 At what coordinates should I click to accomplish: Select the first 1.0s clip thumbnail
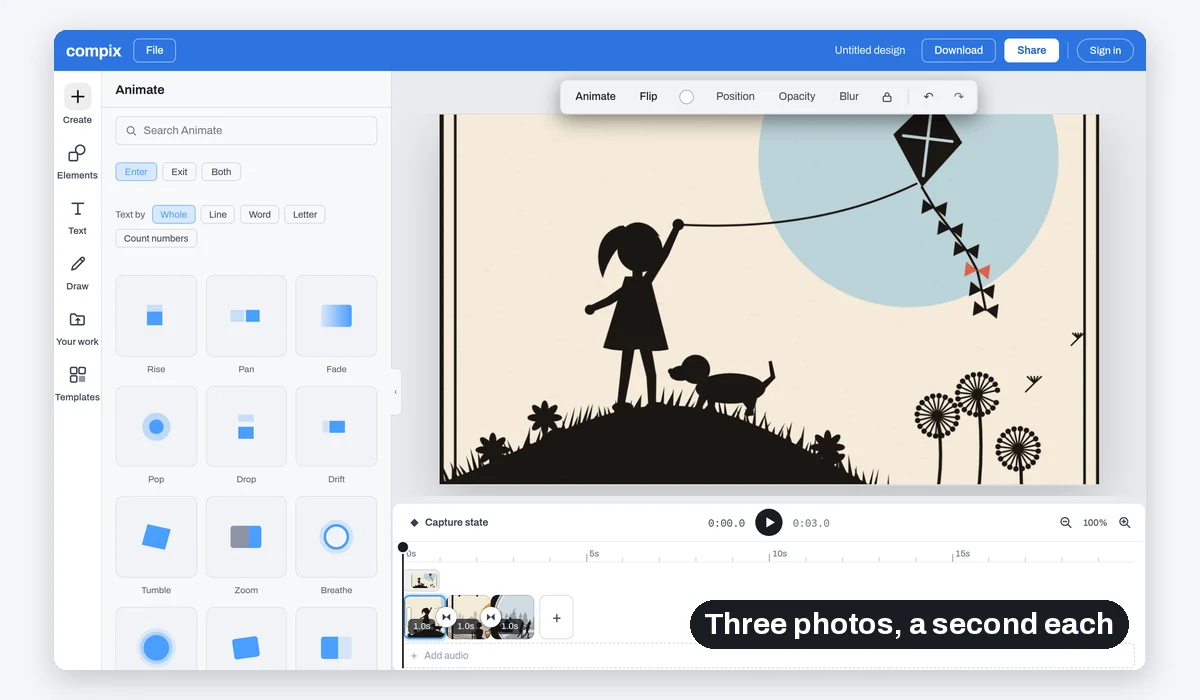pos(424,617)
